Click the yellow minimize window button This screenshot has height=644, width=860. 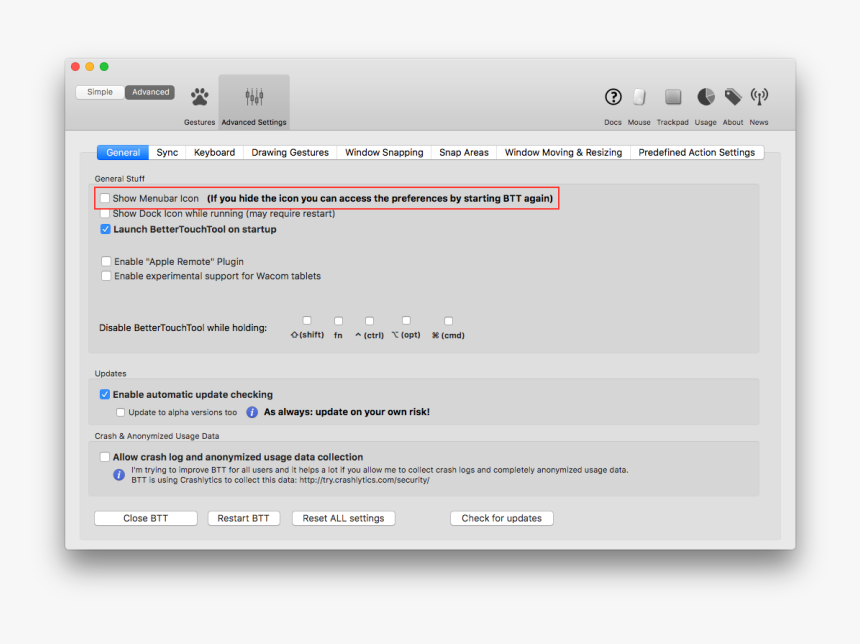90,67
